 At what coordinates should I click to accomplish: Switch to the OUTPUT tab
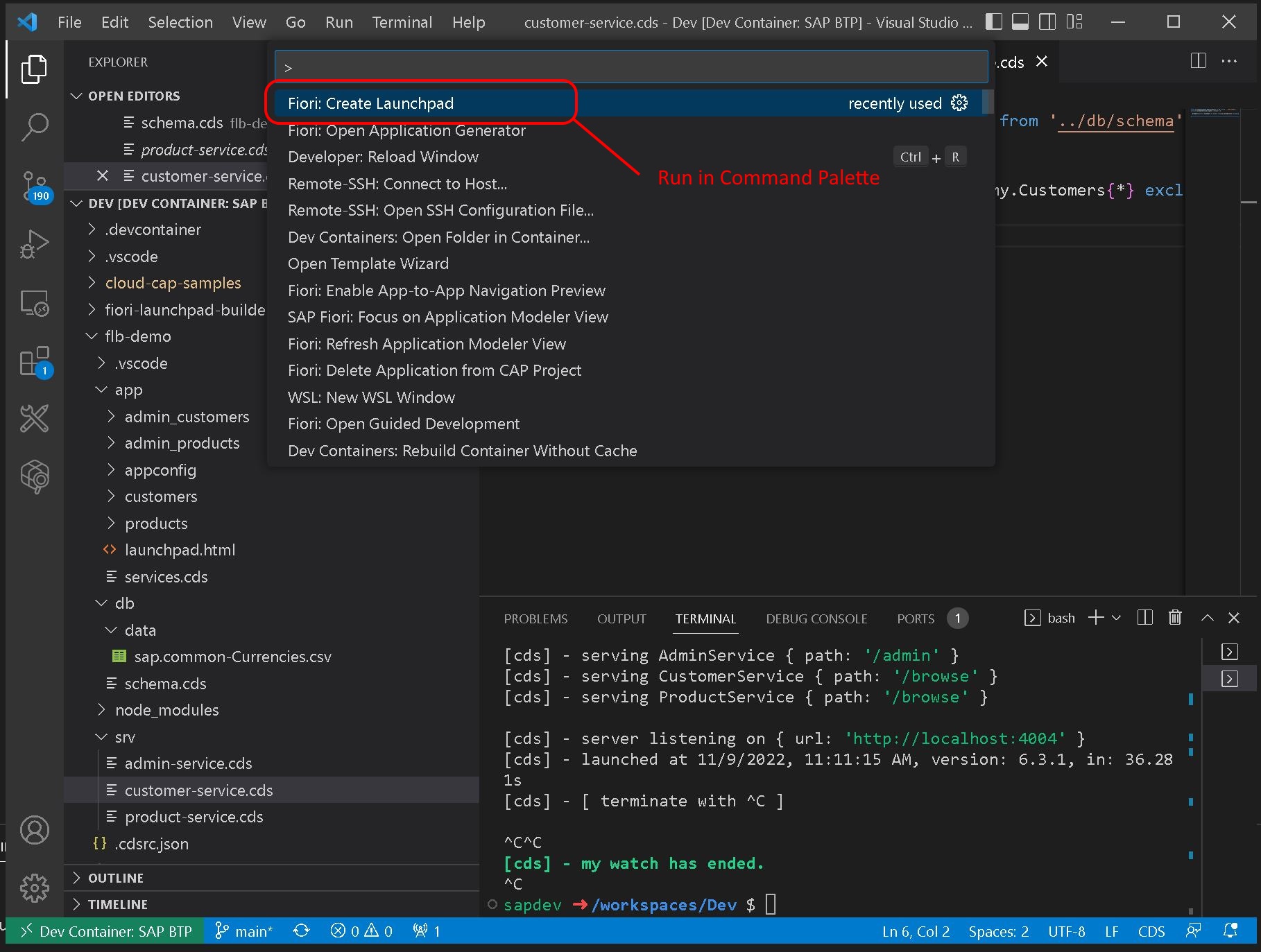click(621, 618)
